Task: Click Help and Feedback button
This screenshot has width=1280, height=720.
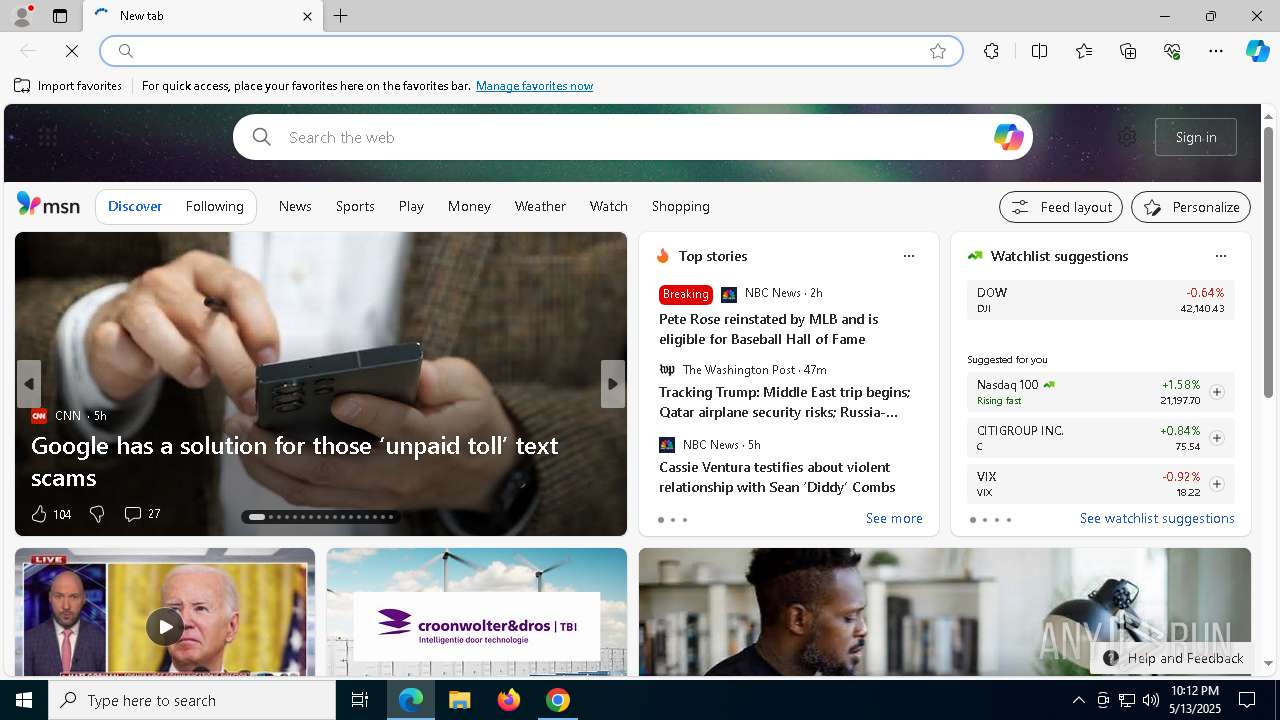Action: [1173, 658]
